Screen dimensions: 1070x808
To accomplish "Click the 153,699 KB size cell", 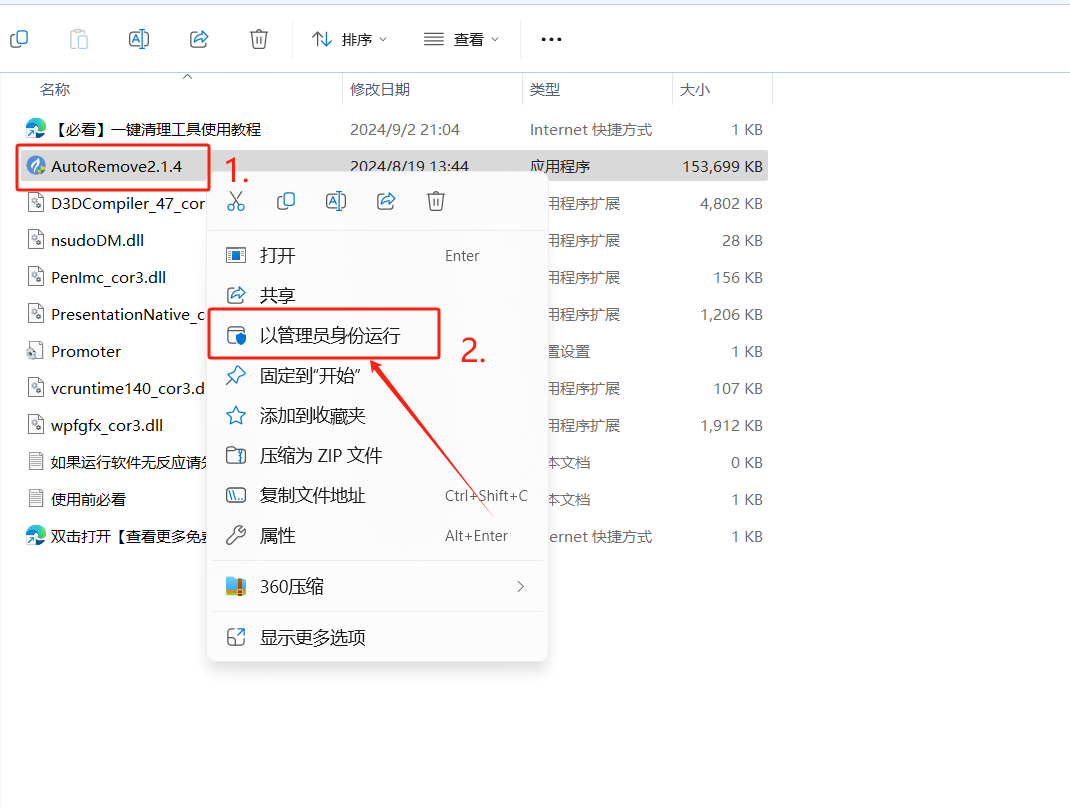I will pos(723,167).
